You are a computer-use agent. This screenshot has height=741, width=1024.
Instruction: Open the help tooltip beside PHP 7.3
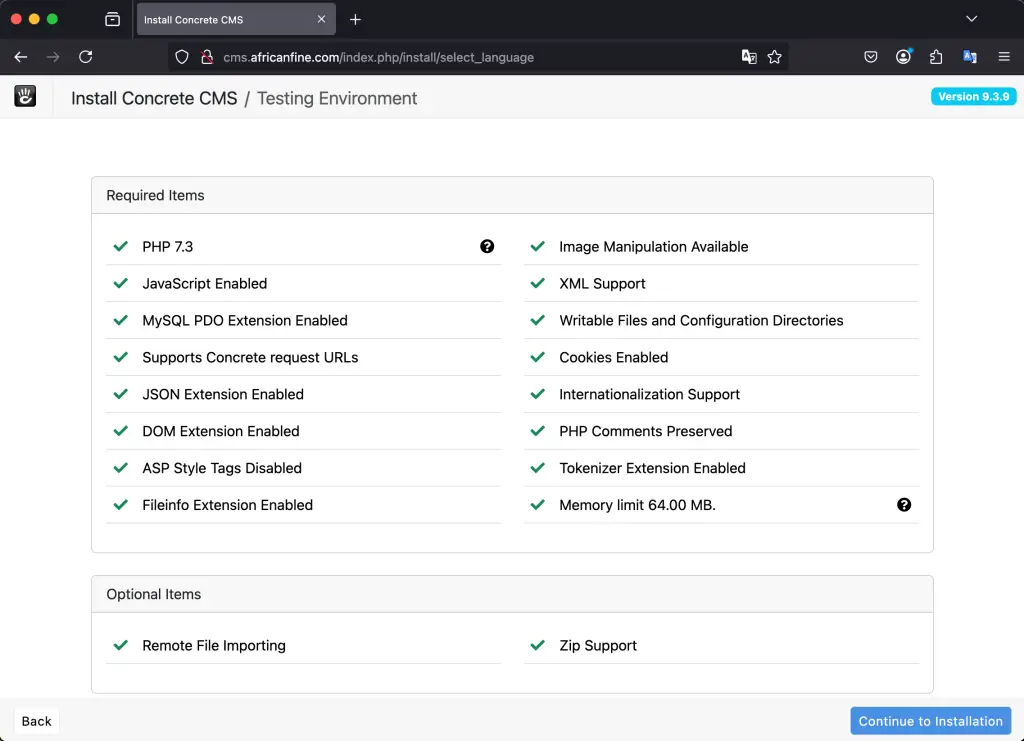(487, 246)
